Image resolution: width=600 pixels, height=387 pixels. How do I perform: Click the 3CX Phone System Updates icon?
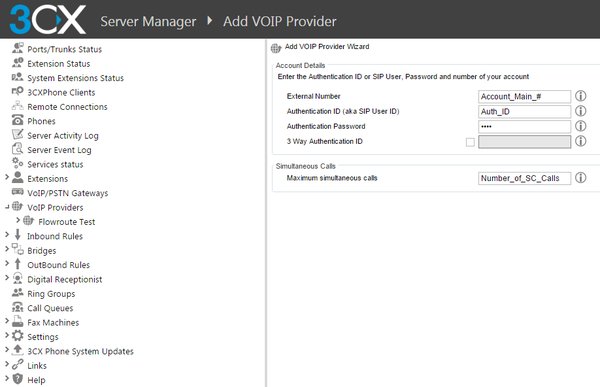pos(18,350)
